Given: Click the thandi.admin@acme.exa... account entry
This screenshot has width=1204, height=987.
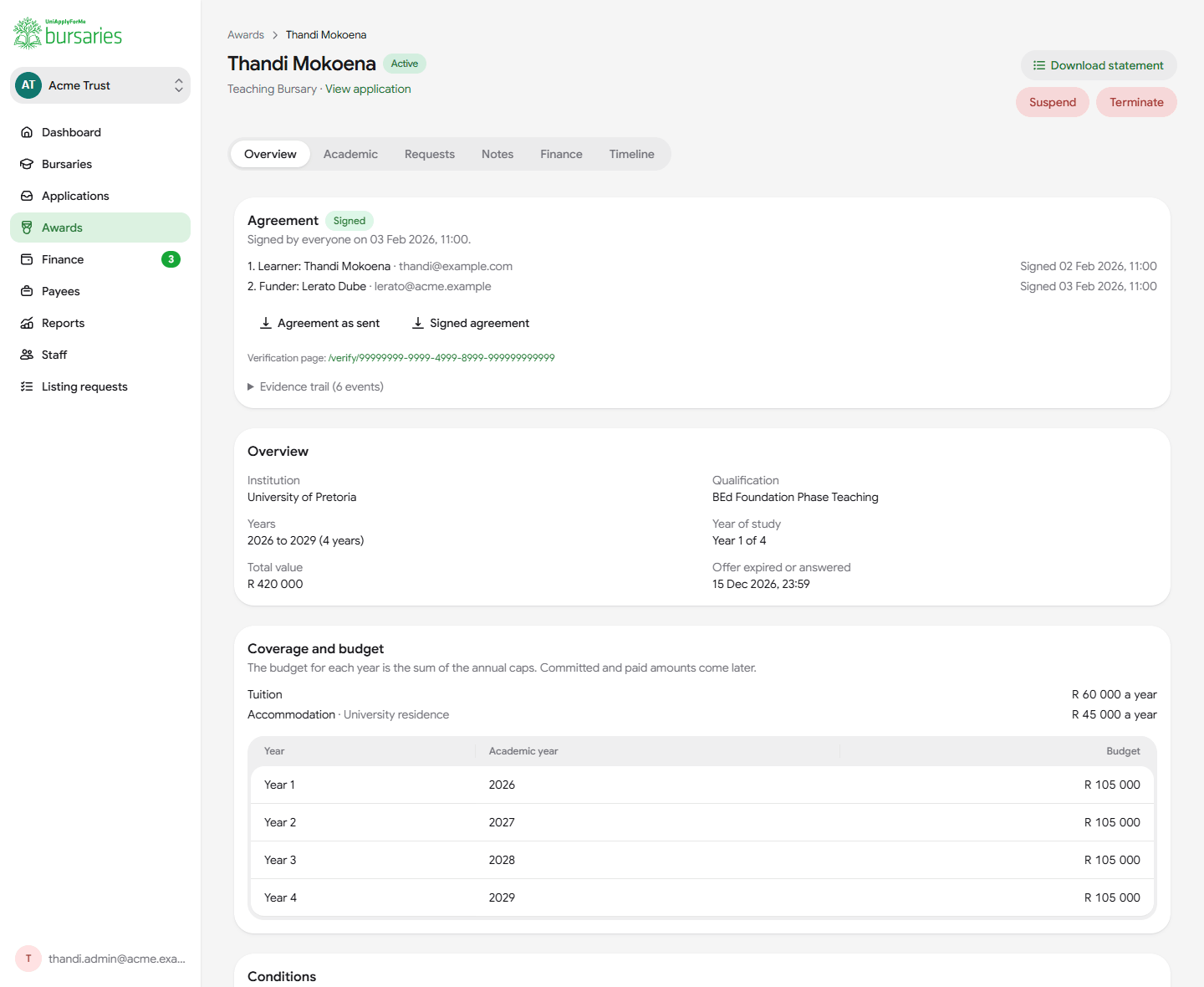Looking at the screenshot, I should [x=100, y=959].
